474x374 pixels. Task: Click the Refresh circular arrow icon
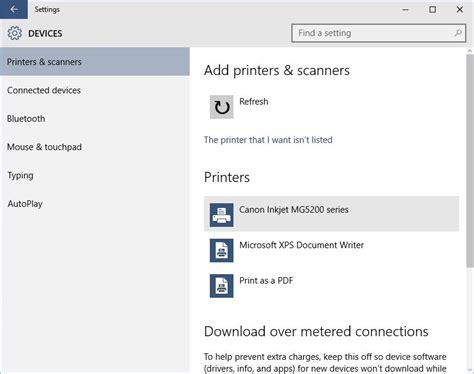[221, 107]
